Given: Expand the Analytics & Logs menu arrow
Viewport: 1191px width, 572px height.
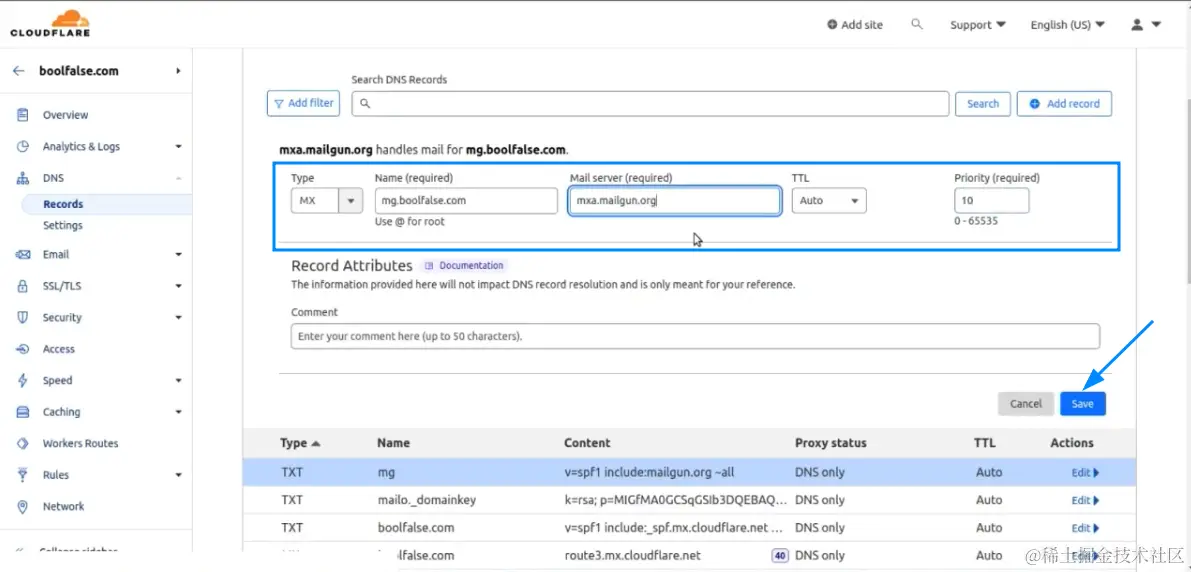Looking at the screenshot, I should coord(178,147).
